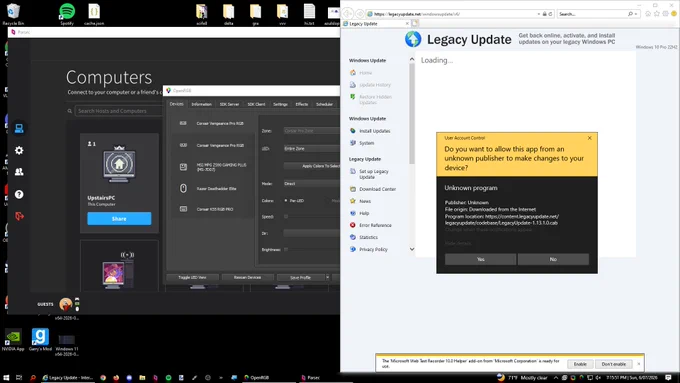This screenshot has height=383, width=680.
Task: Click the Statistics icon in sidebar
Action: coord(353,237)
